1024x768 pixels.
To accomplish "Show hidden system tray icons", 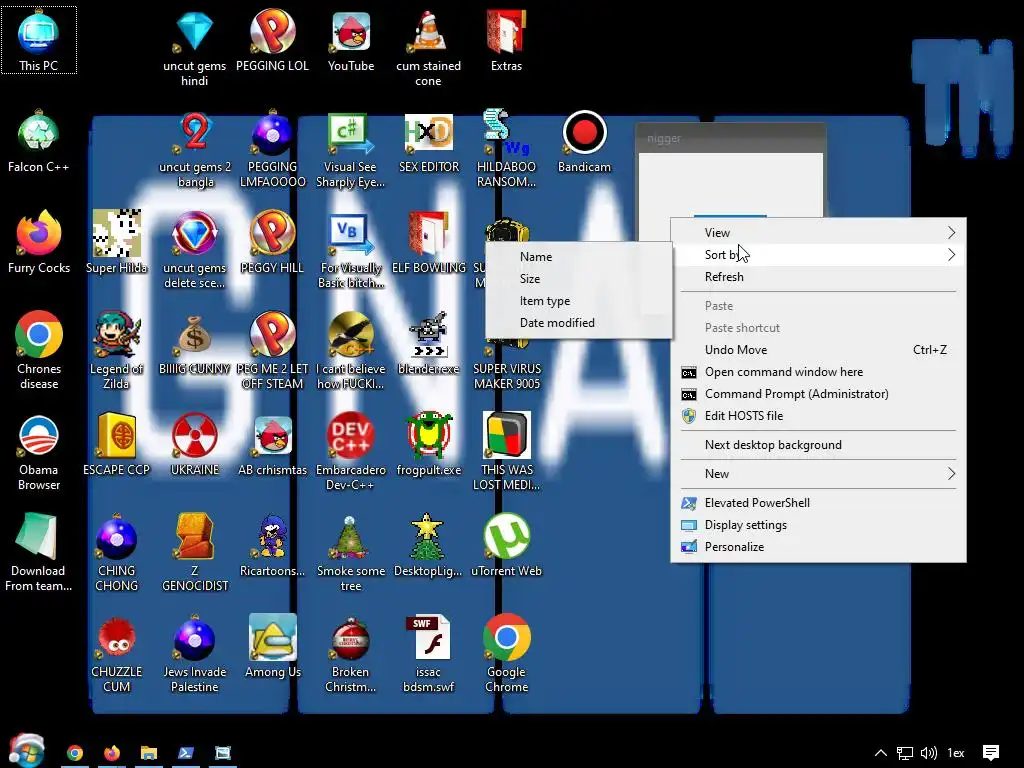I will point(880,753).
